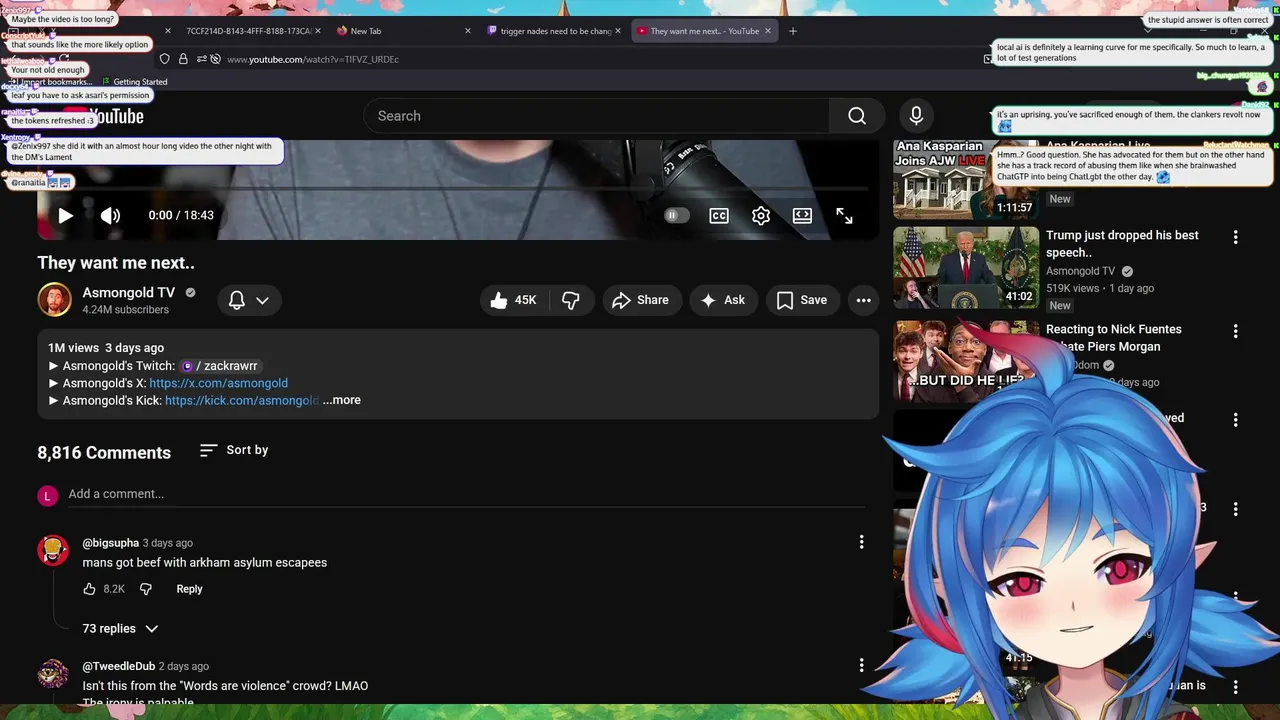Open @bigsupha profile avatar
The height and width of the screenshot is (720, 1280).
[x=53, y=550]
